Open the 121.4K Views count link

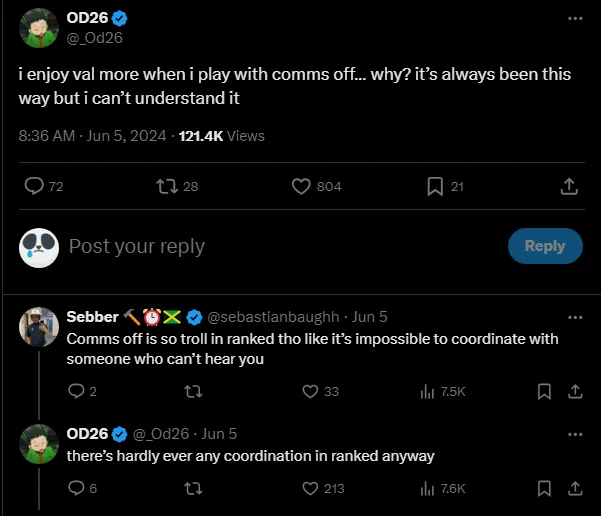click(222, 136)
